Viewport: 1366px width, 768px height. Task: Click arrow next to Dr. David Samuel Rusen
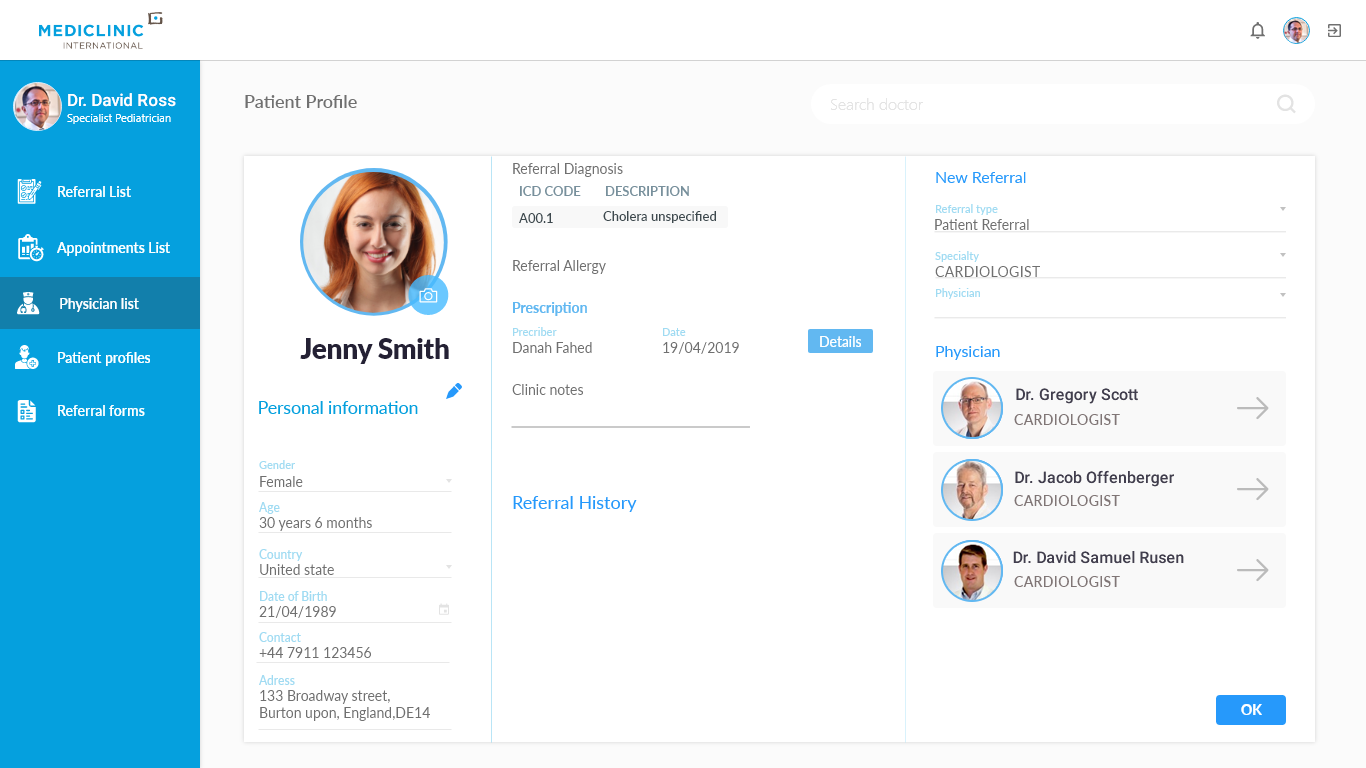click(x=1252, y=570)
